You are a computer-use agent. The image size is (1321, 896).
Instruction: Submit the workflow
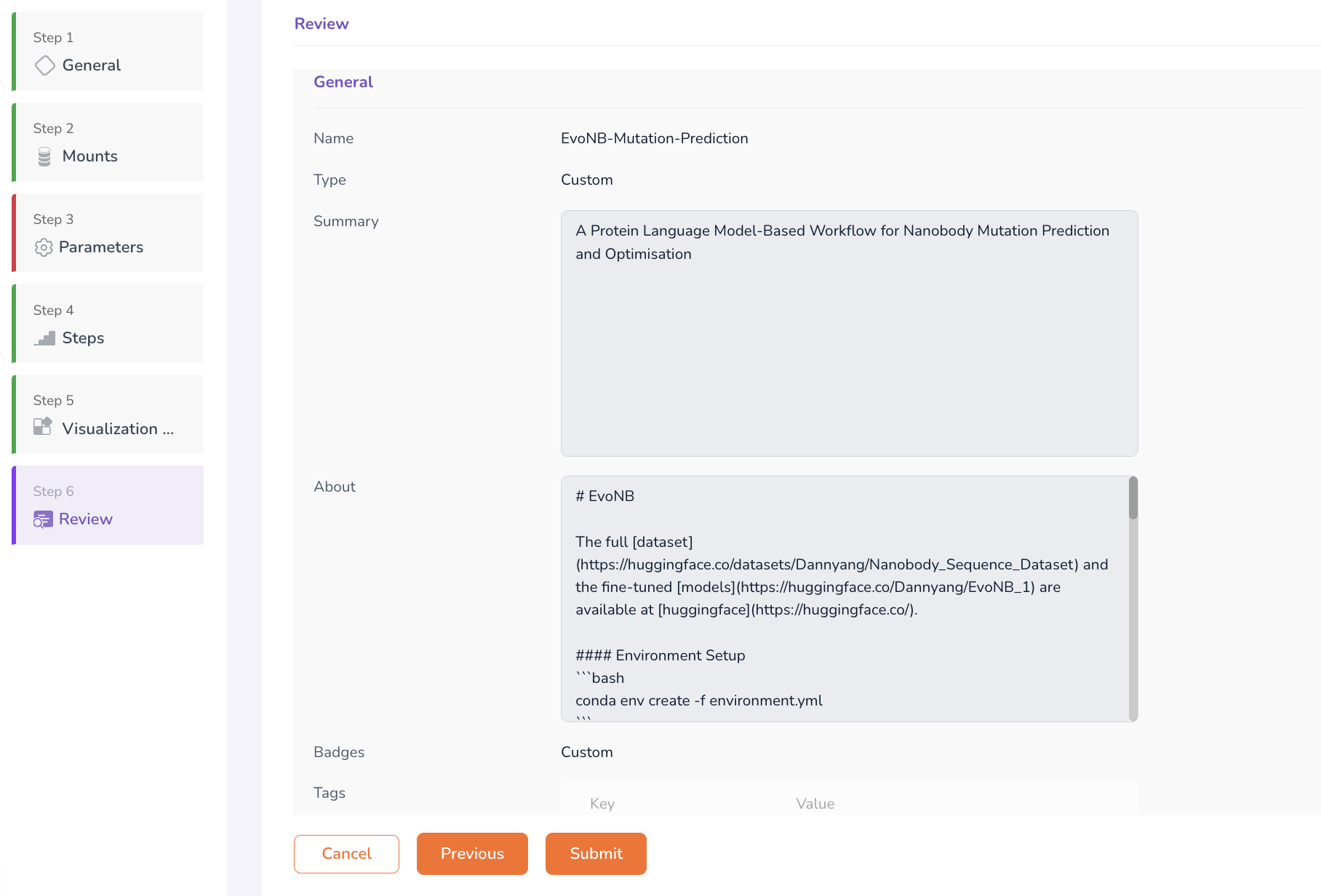point(596,854)
